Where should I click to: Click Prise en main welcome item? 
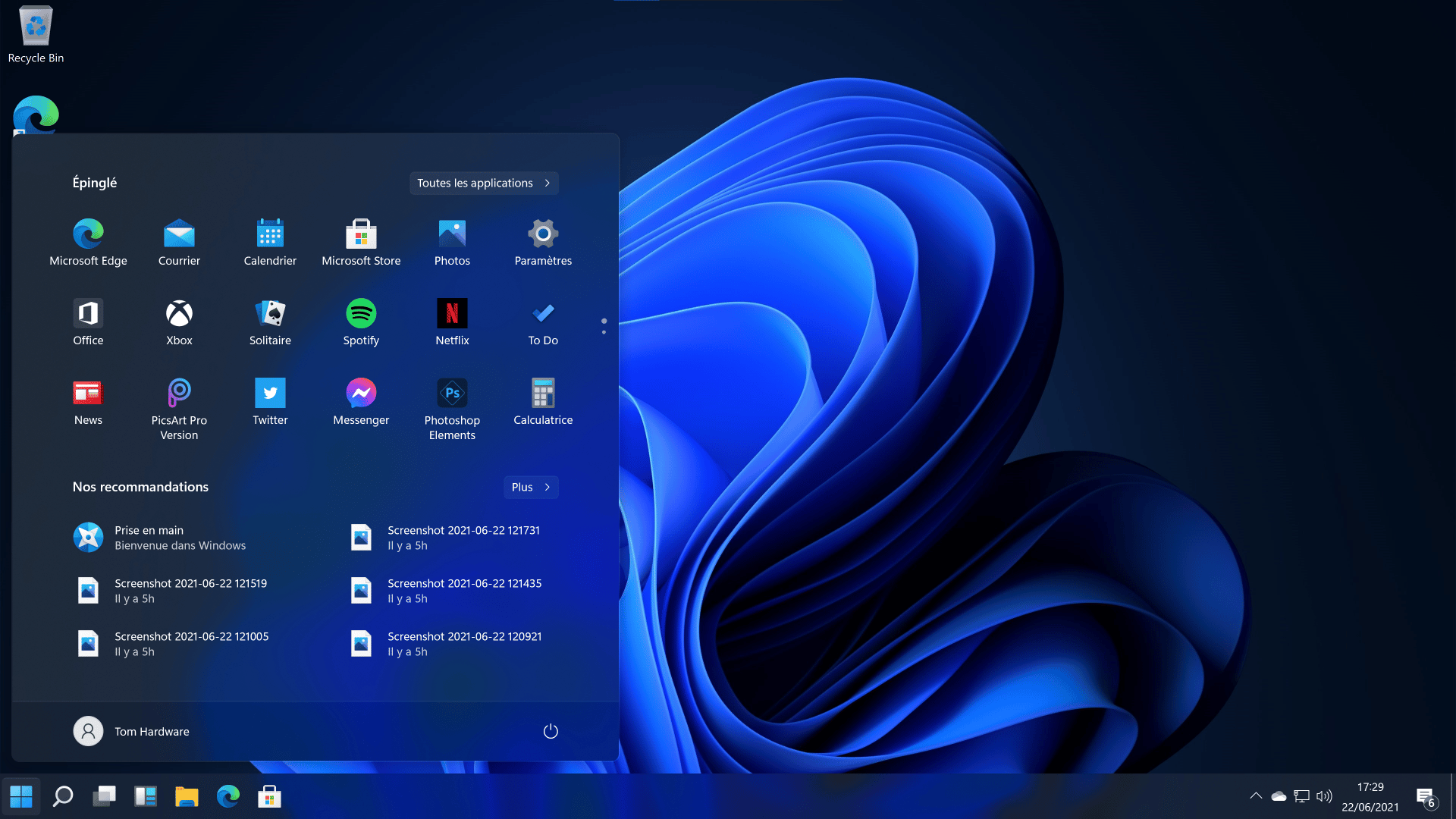(x=180, y=537)
